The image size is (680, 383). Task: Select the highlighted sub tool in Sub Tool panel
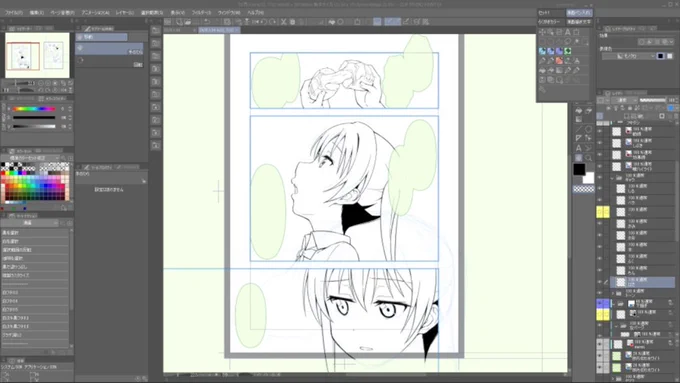click(109, 49)
